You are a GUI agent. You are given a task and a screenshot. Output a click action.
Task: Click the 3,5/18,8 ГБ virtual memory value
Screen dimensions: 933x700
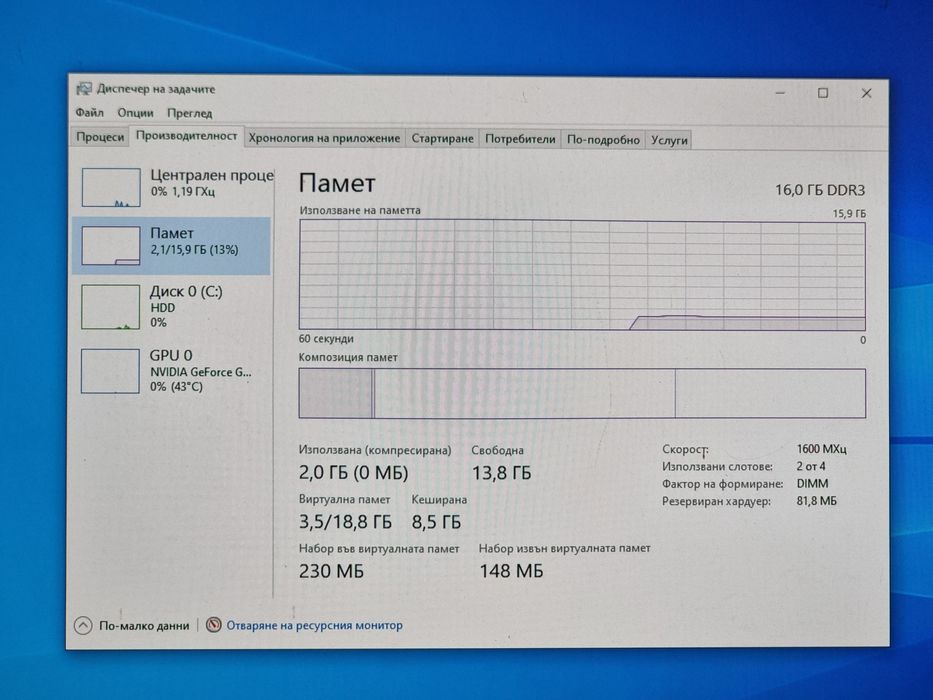(x=345, y=522)
